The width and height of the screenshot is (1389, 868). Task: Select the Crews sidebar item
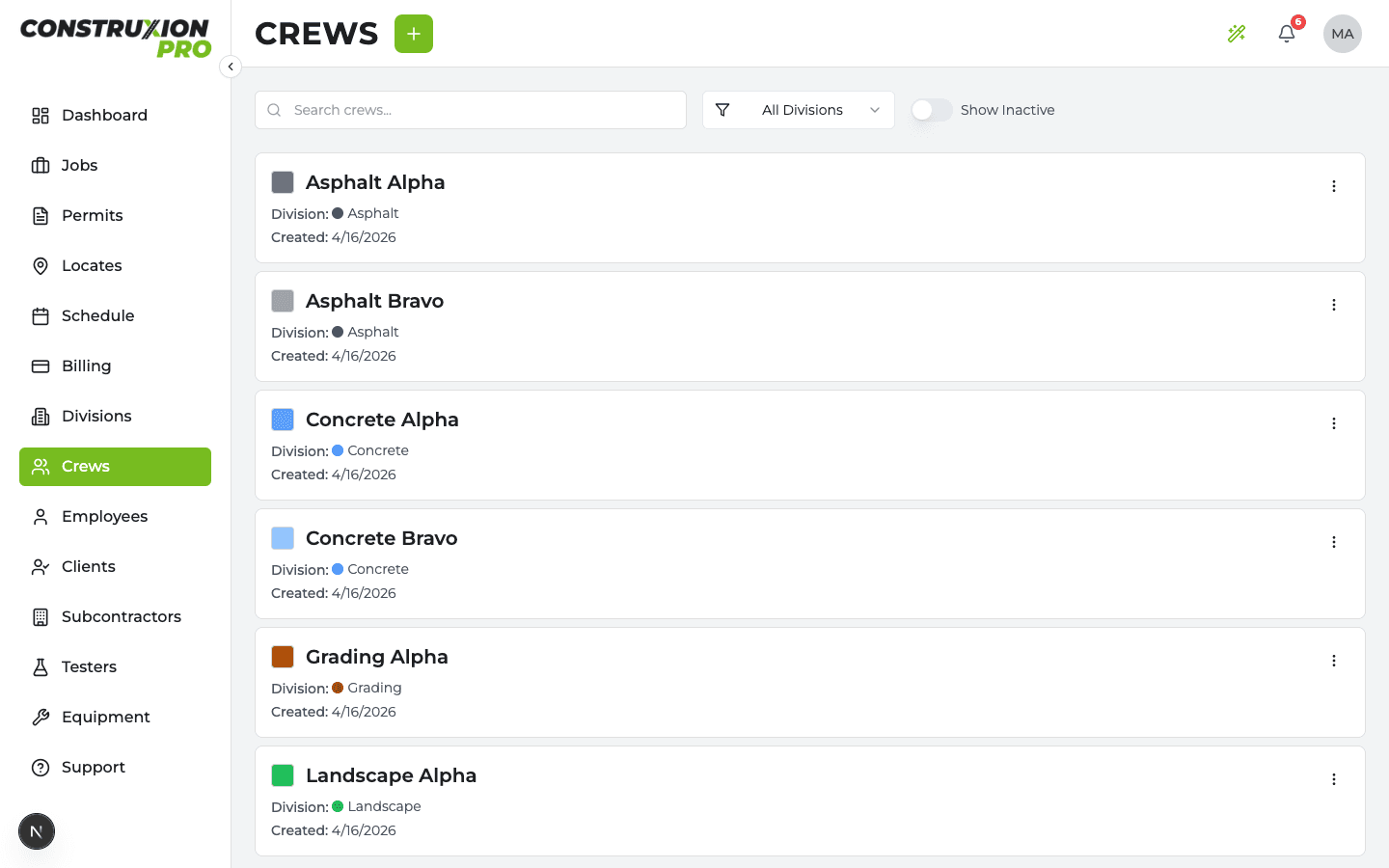click(x=115, y=467)
